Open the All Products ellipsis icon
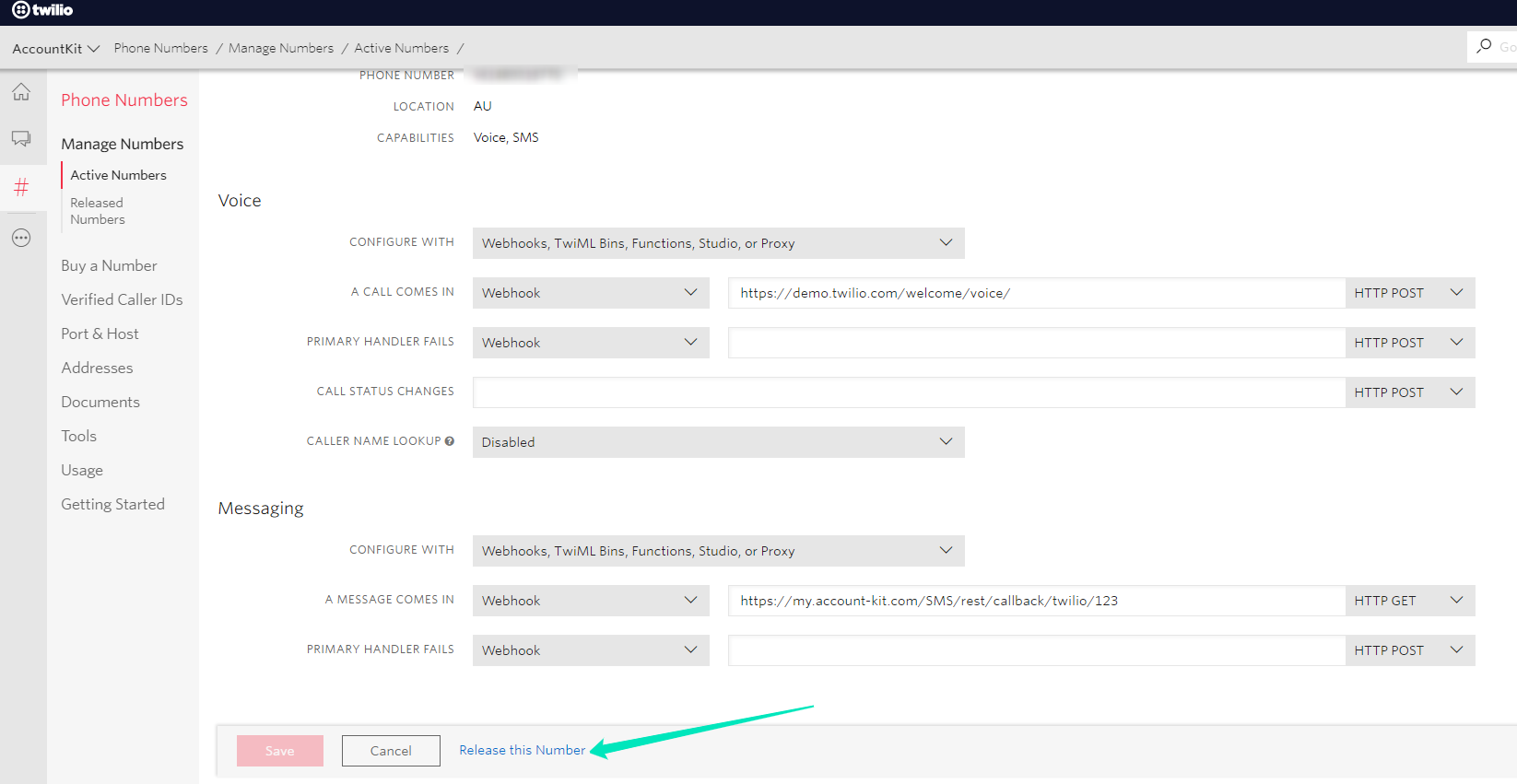This screenshot has width=1517, height=784. coord(21,238)
